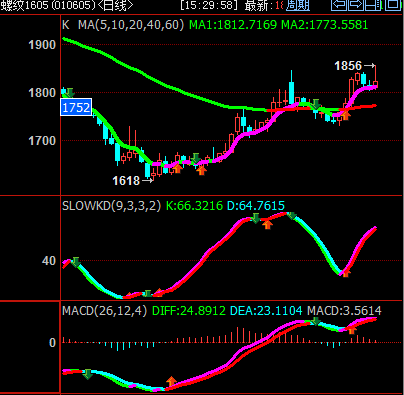Click the MA1:1812.7169 value readout
This screenshot has width=404, height=395.
[x=233, y=25]
